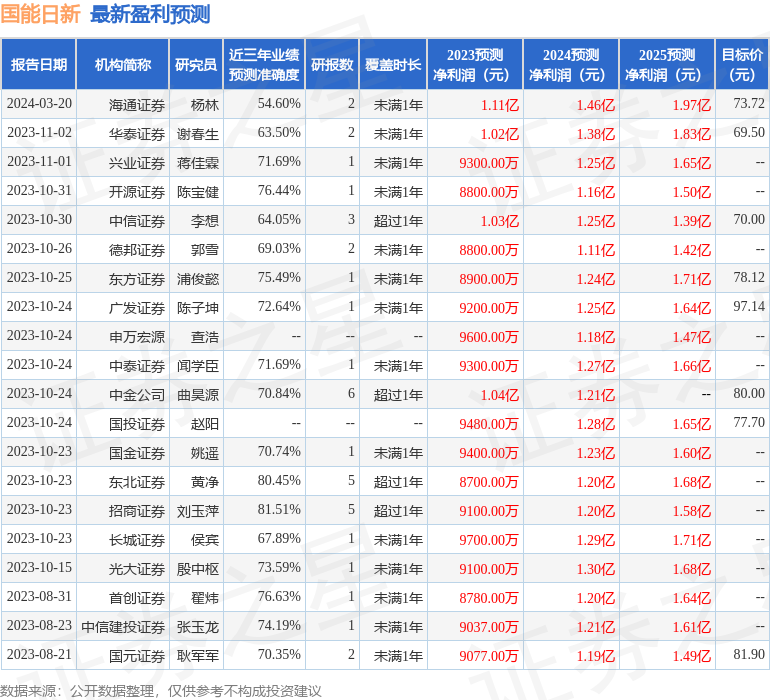Viewport: 770px width, 700px height.
Task: Click 2024 profit 1.46亿
Action: point(596,105)
